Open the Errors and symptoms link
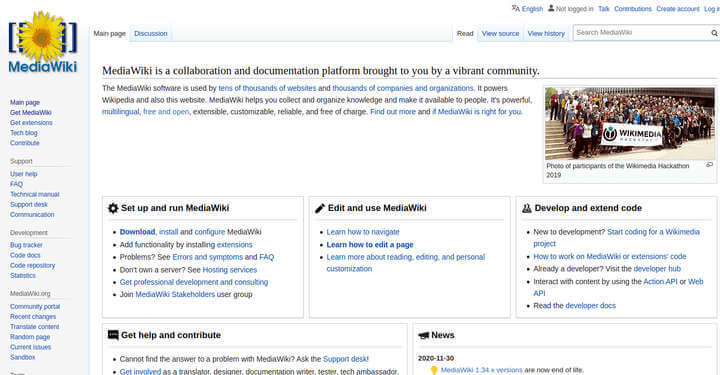 click(208, 257)
